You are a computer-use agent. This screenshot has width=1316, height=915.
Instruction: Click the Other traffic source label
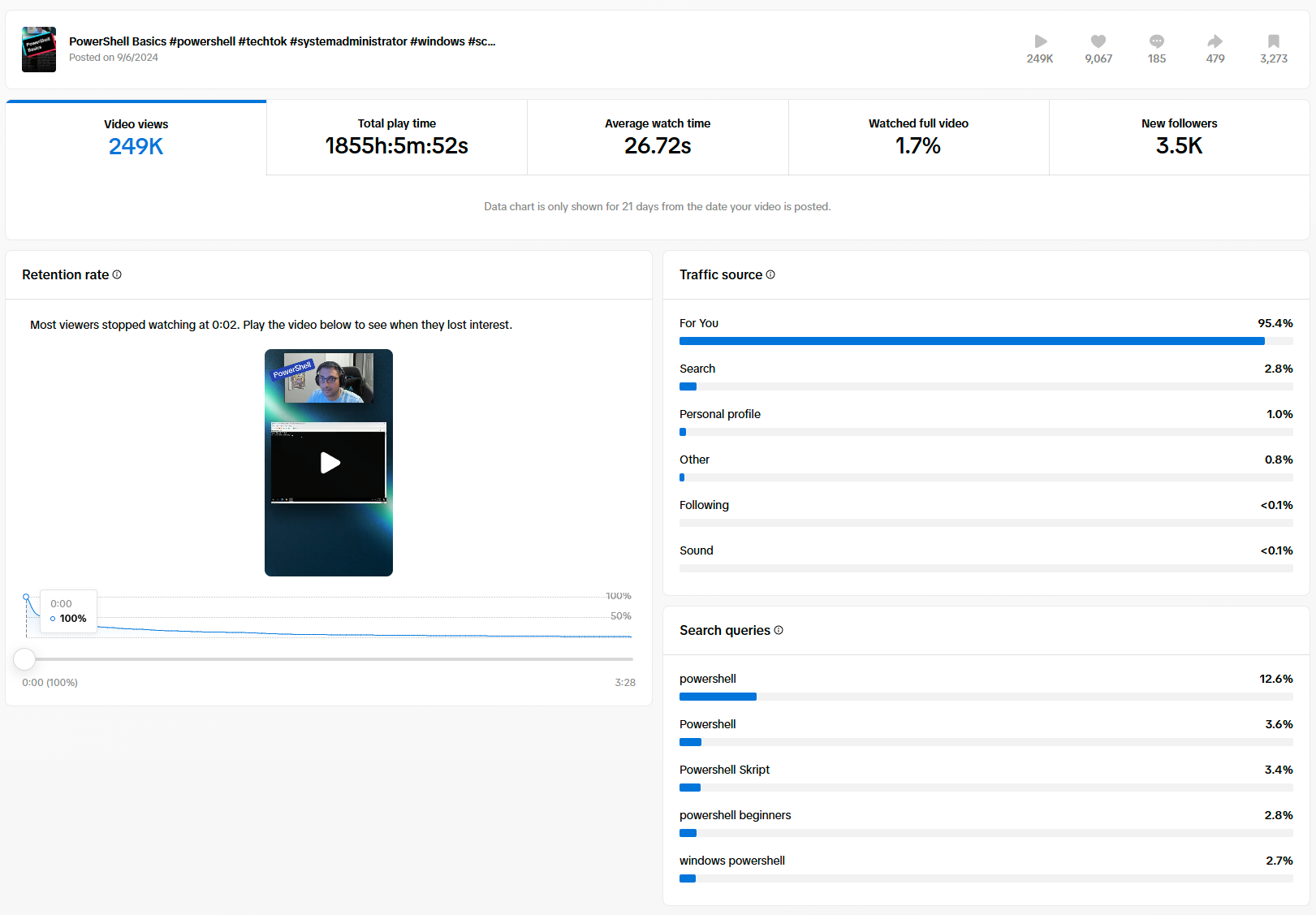point(694,460)
